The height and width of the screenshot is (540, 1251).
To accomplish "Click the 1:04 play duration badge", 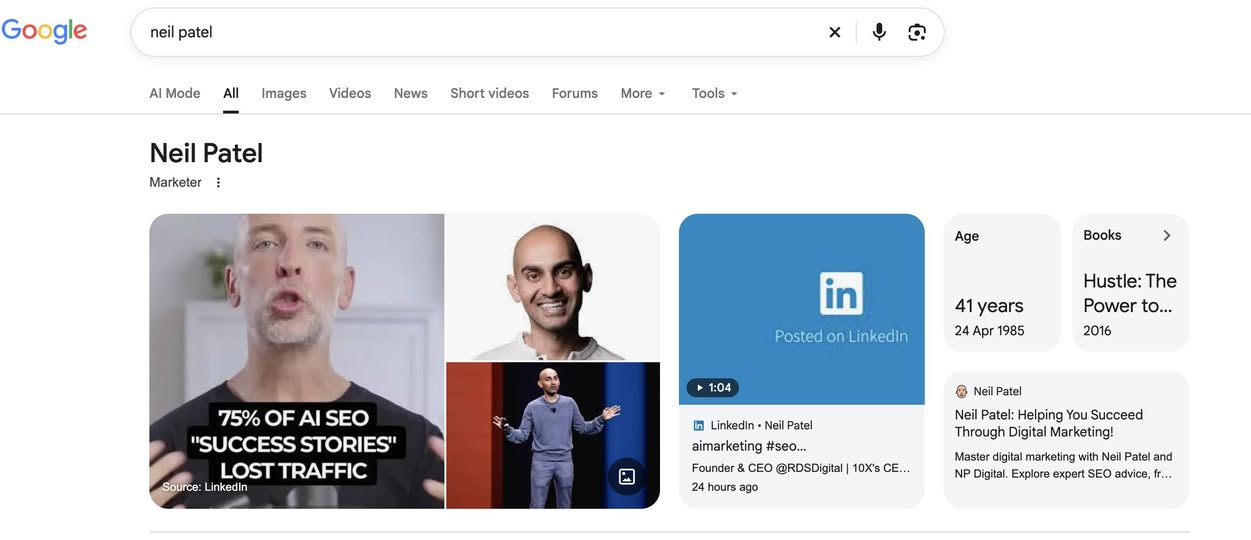I will [x=713, y=387].
